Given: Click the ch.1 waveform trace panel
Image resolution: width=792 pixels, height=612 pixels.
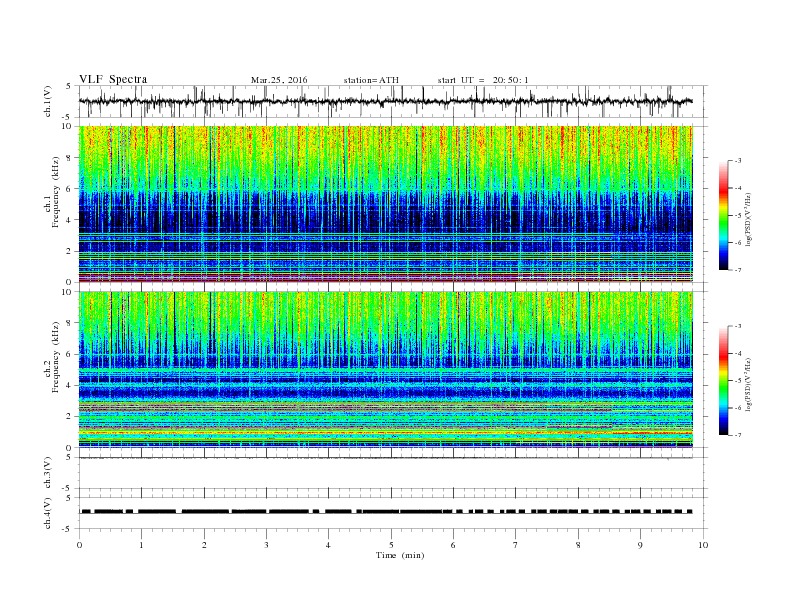Looking at the screenshot, I should 392,101.
